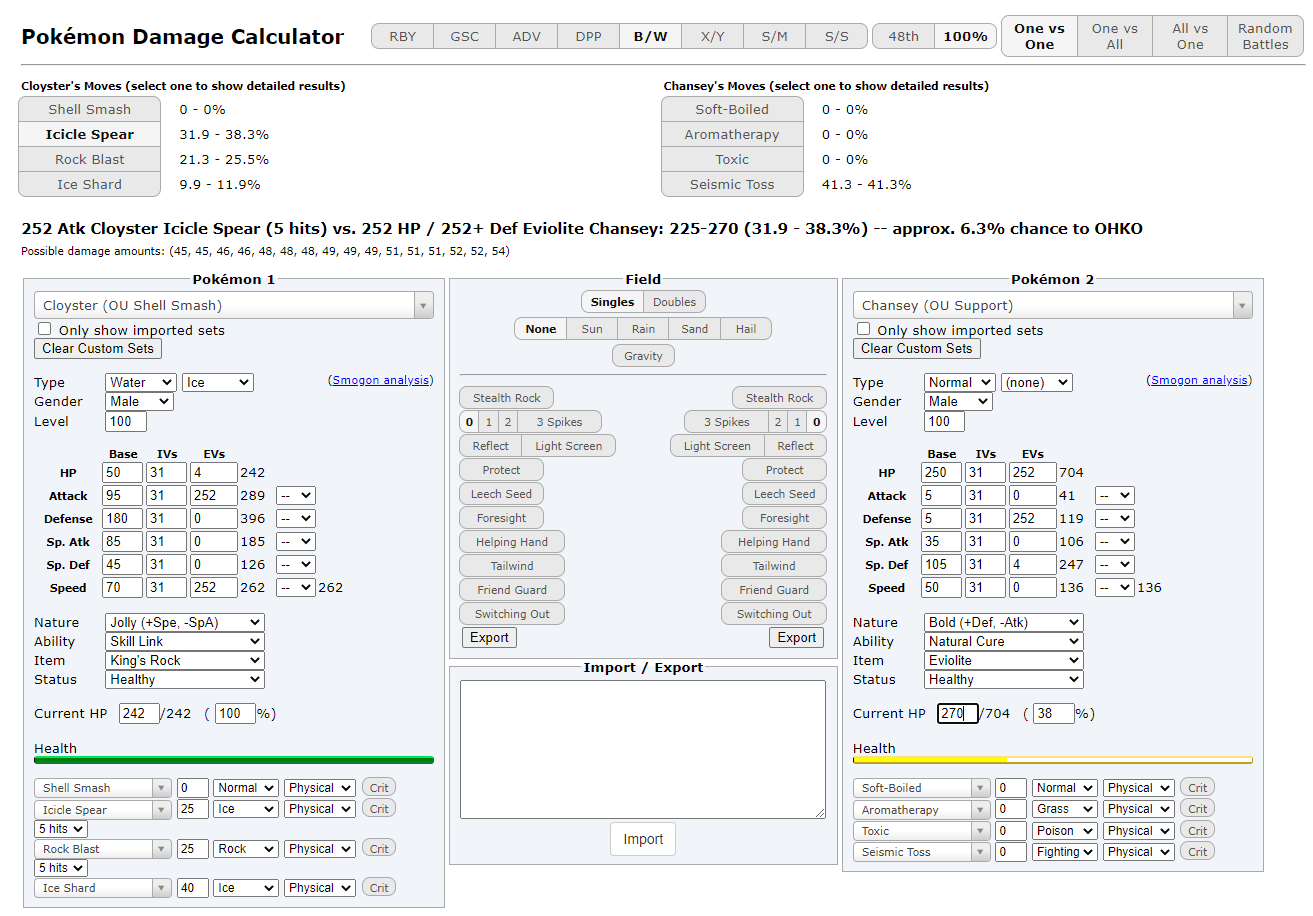Click Cloyster's Level input field
This screenshot has height=916, width=1313.
[126, 421]
